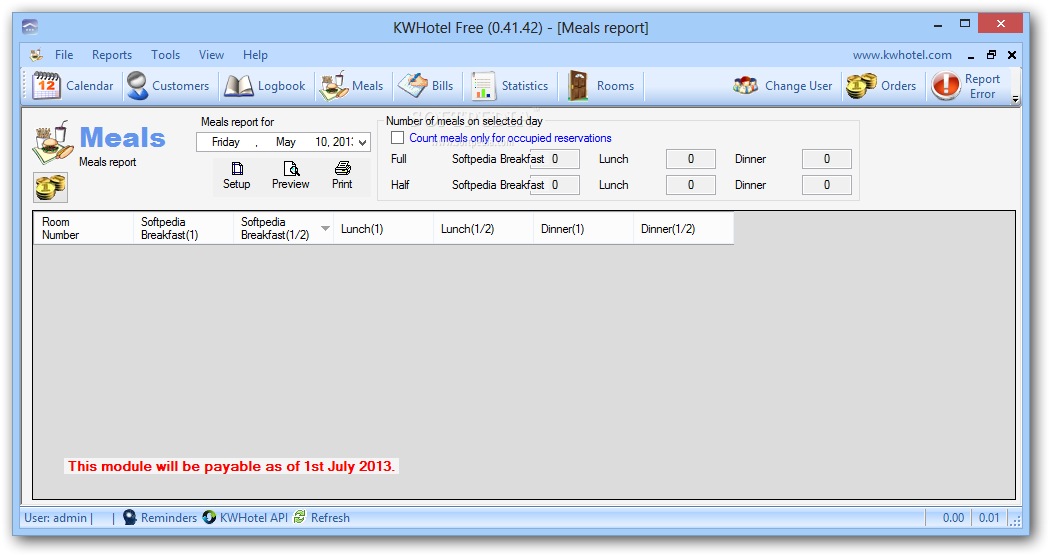
Task: Click the gold coins button under Meals logo
Action: tap(50, 188)
